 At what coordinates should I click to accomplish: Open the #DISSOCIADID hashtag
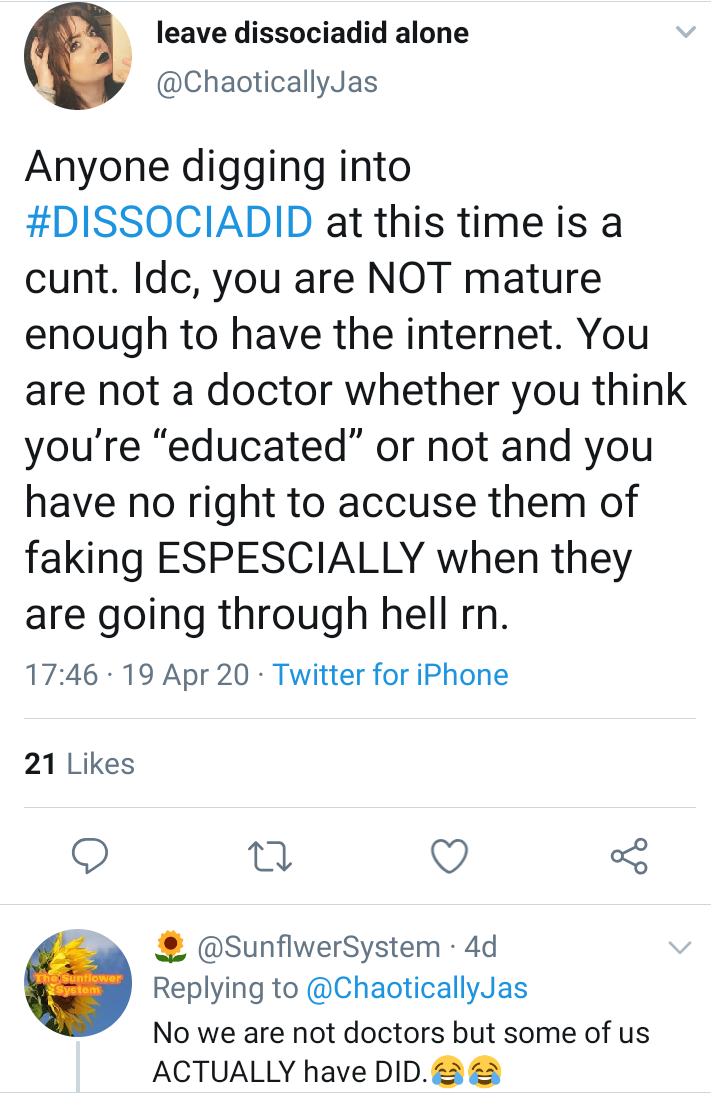click(169, 221)
